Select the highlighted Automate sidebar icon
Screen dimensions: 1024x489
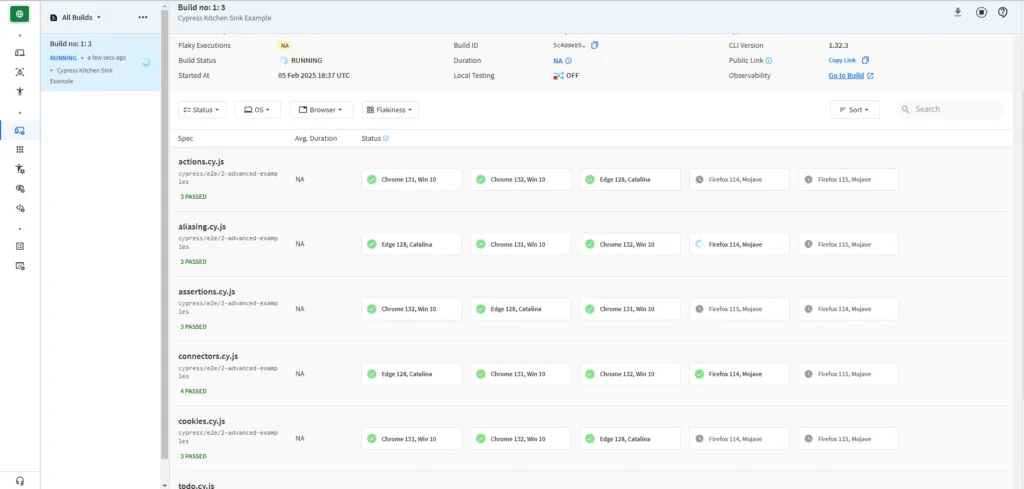point(20,130)
